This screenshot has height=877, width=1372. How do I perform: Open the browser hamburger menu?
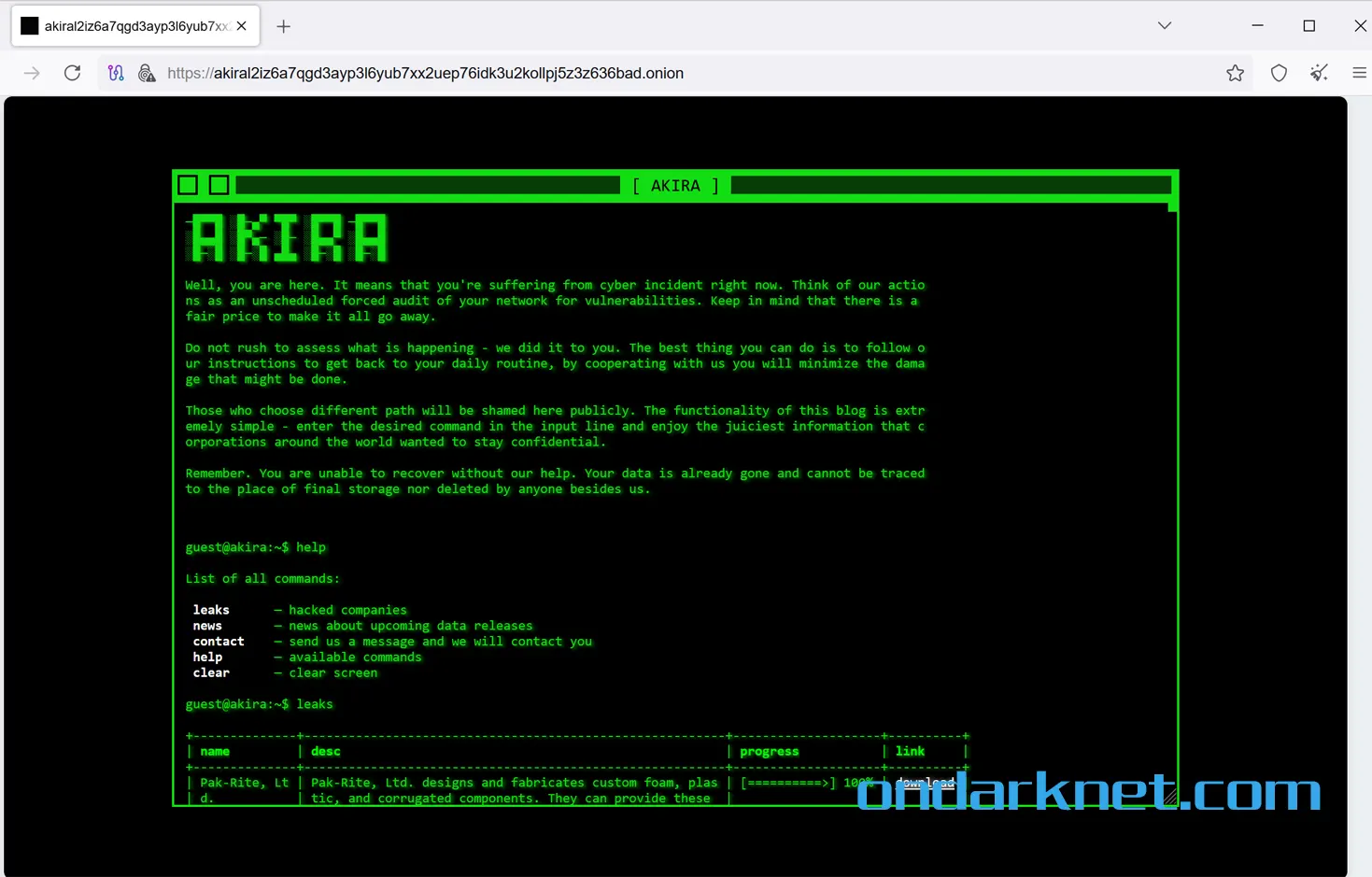click(1360, 72)
